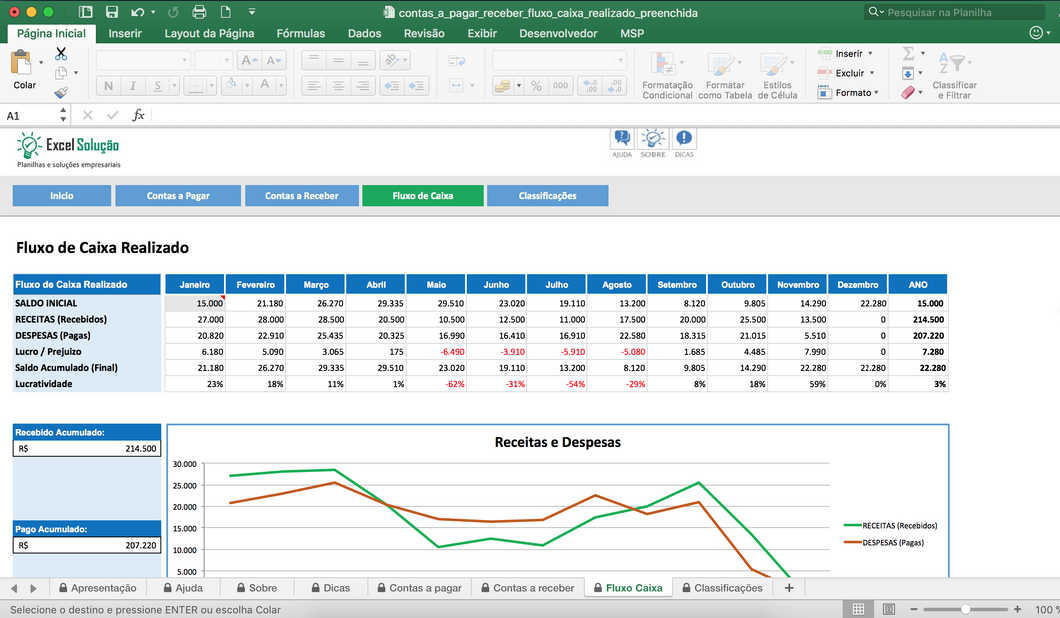Click the percent style icon

536,86
